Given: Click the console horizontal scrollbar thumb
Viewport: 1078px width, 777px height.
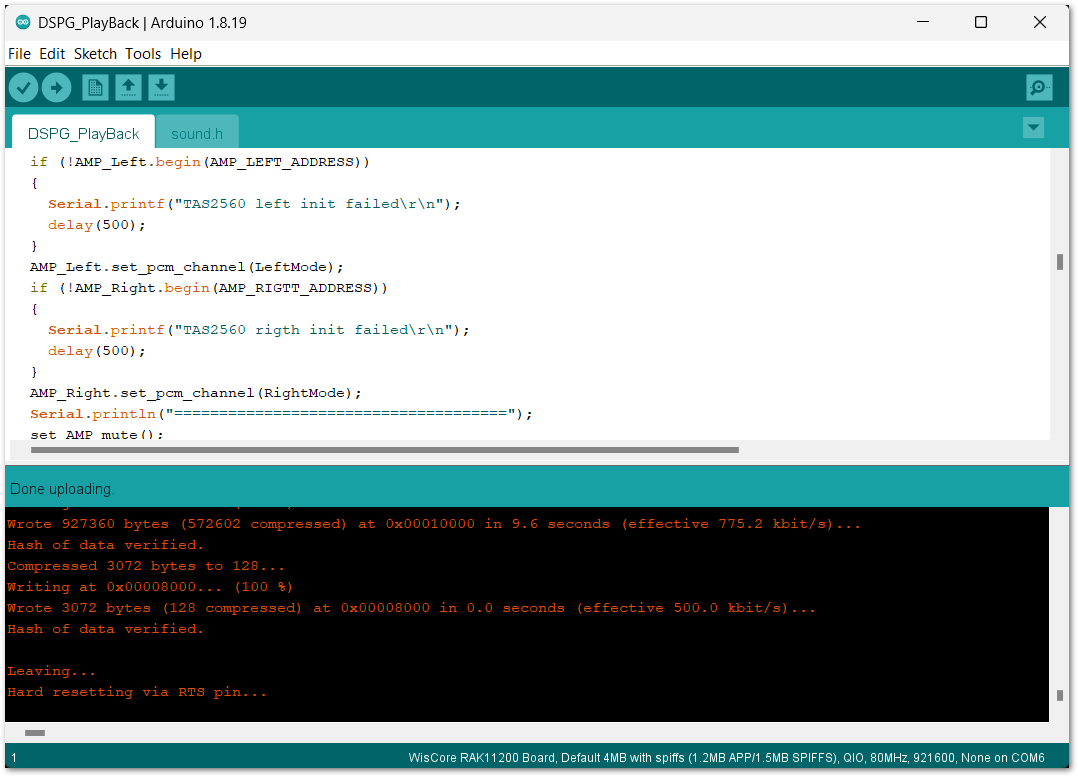Looking at the screenshot, I should (x=34, y=733).
